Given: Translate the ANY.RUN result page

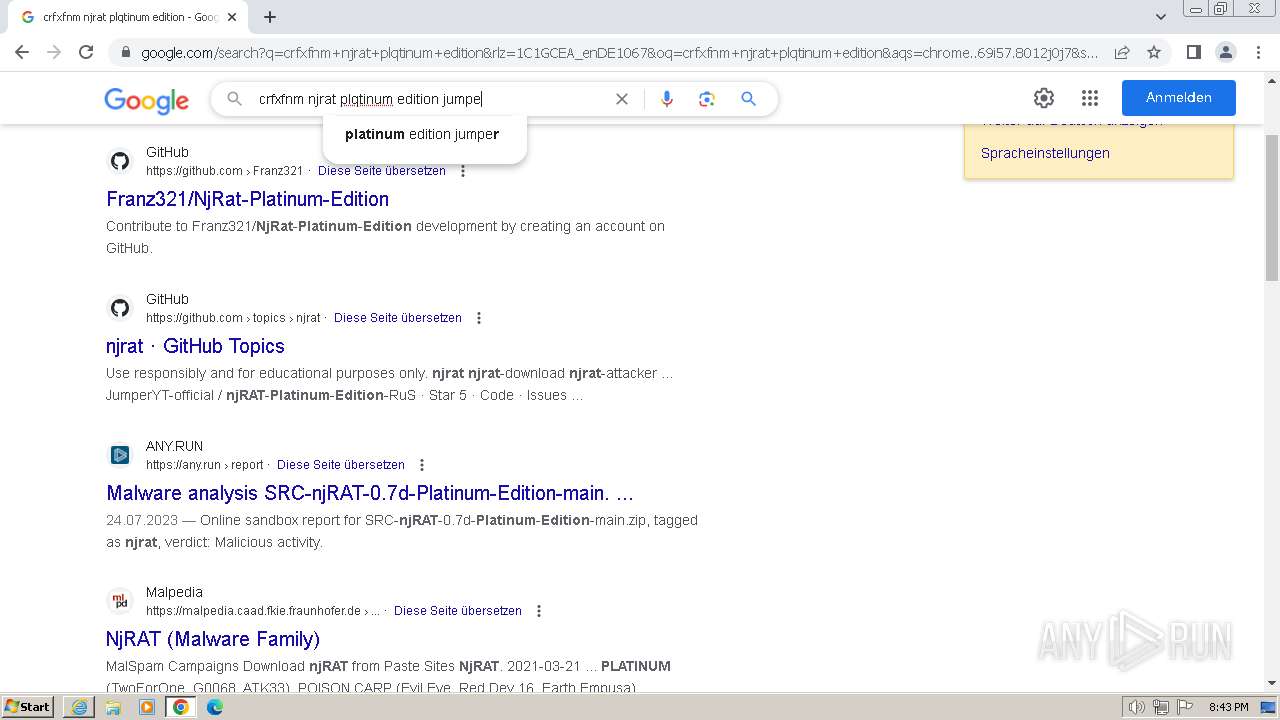Looking at the screenshot, I should coord(341,465).
